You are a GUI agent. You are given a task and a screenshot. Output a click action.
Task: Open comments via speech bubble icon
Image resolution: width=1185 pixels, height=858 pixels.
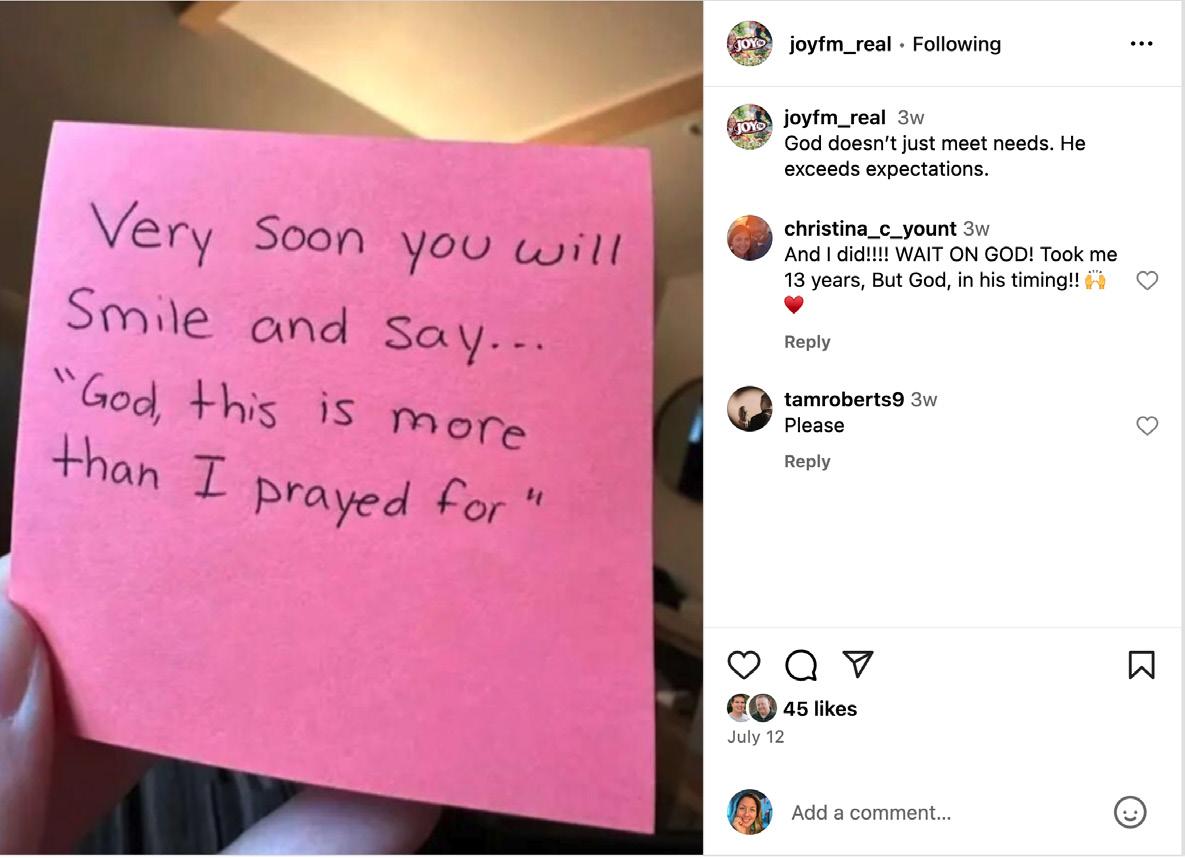point(801,665)
